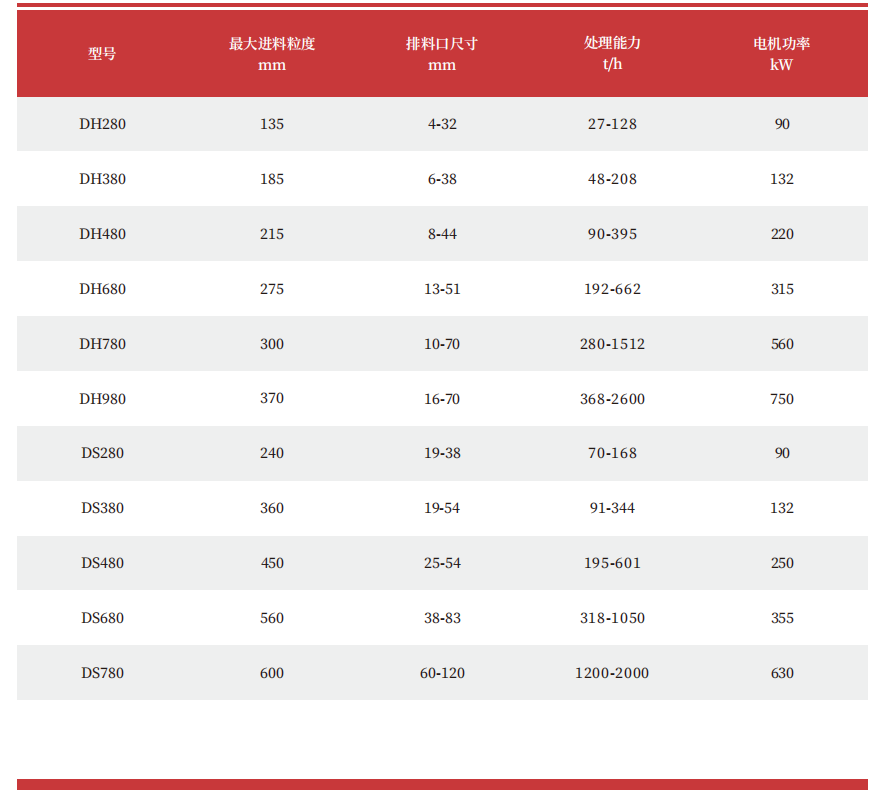The width and height of the screenshot is (878, 799).
Task: Click the 电机功率 kW header
Action: pos(782,54)
